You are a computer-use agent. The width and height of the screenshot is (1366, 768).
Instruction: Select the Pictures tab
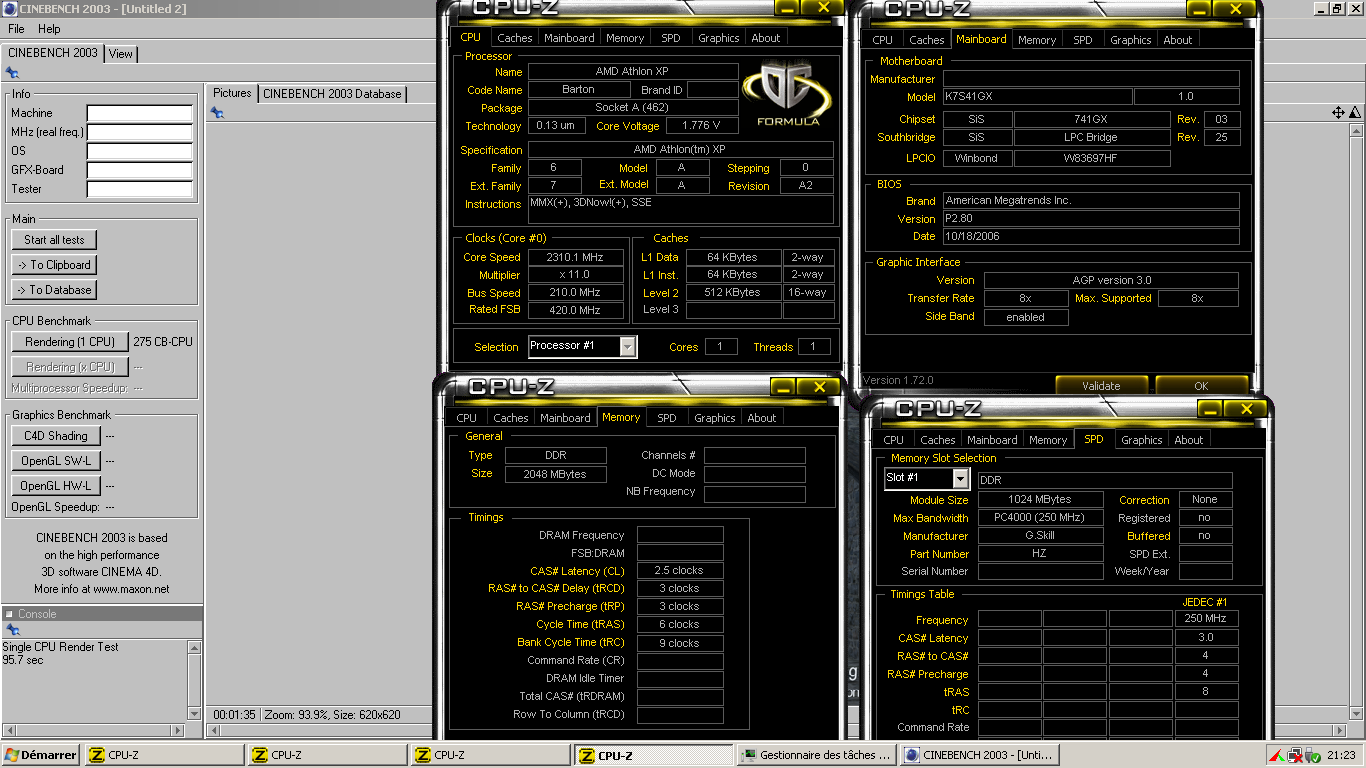(232, 93)
